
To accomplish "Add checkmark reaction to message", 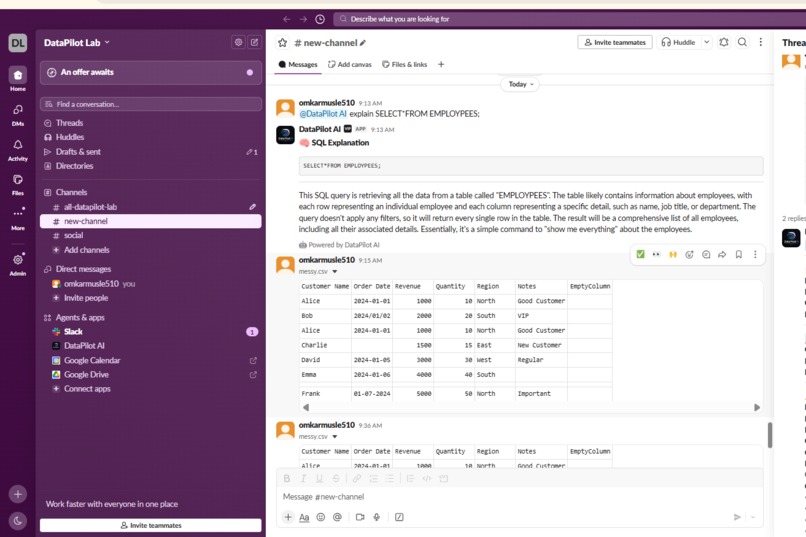I will point(640,254).
